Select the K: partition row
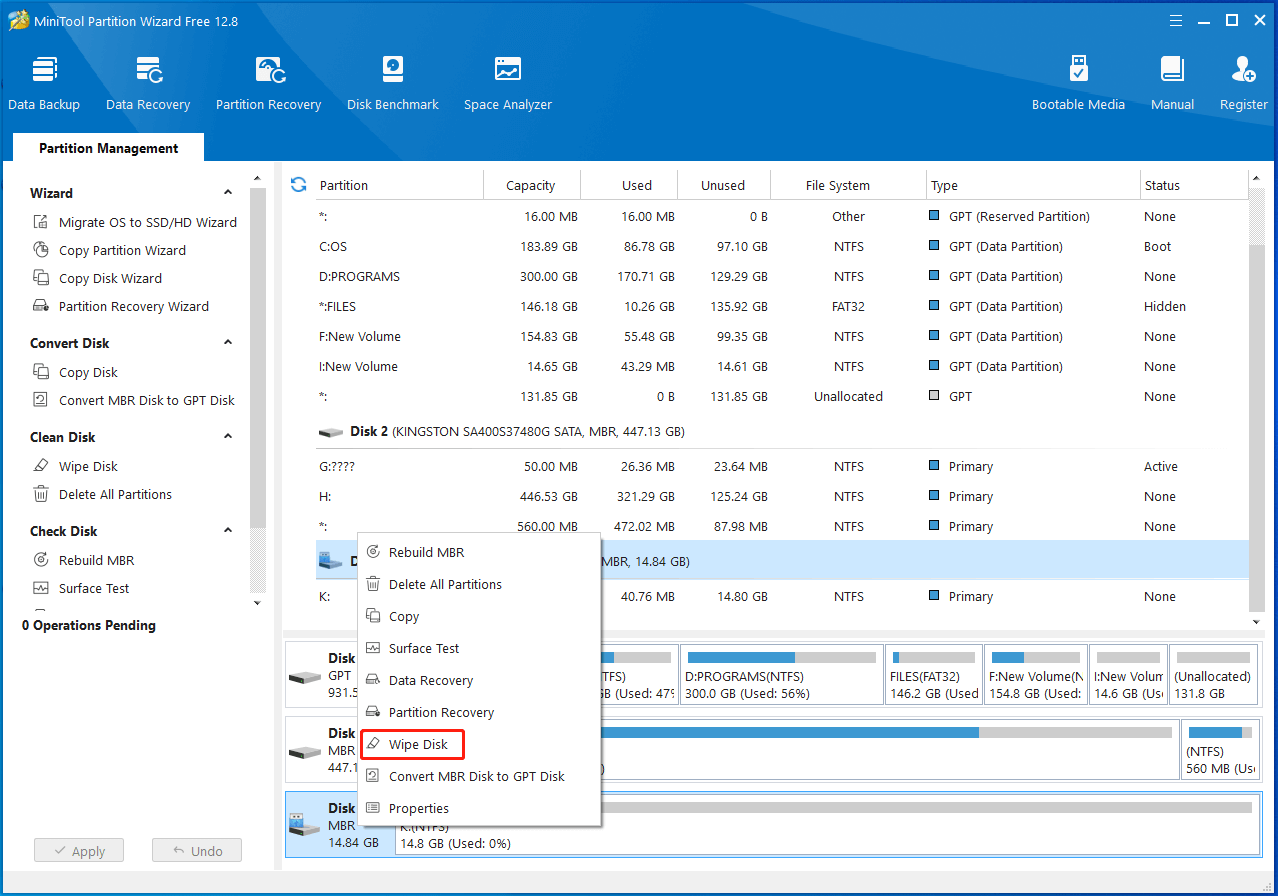Viewport: 1278px width, 896px height. coord(781,596)
